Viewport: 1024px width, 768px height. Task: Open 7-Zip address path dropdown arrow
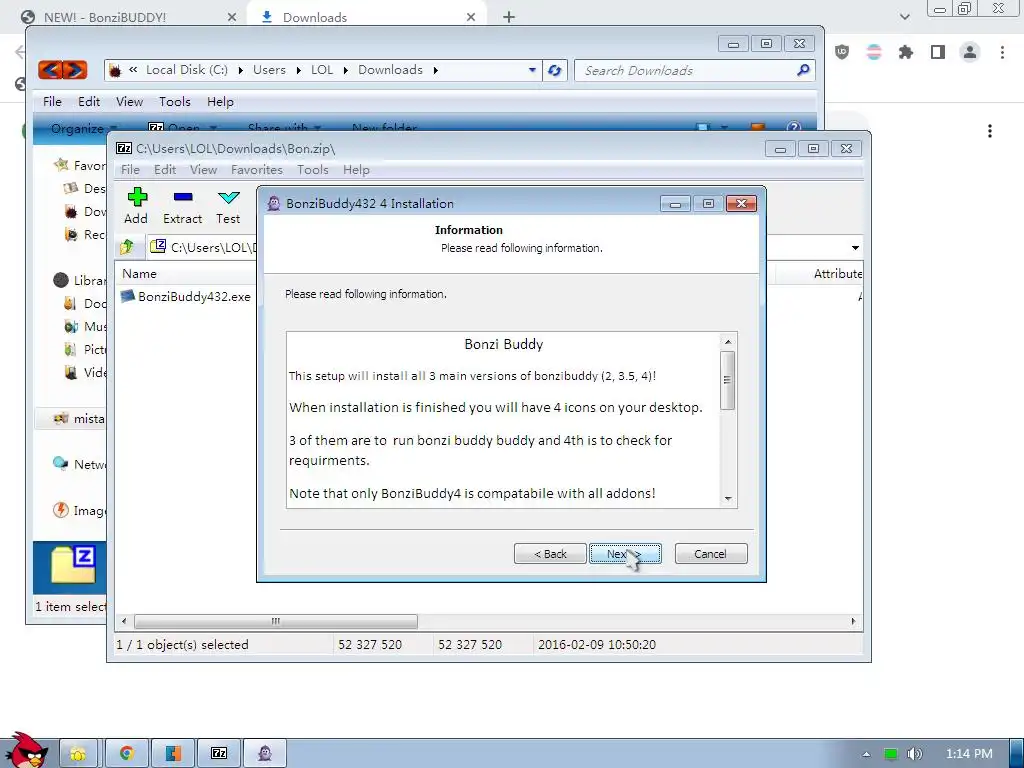855,248
